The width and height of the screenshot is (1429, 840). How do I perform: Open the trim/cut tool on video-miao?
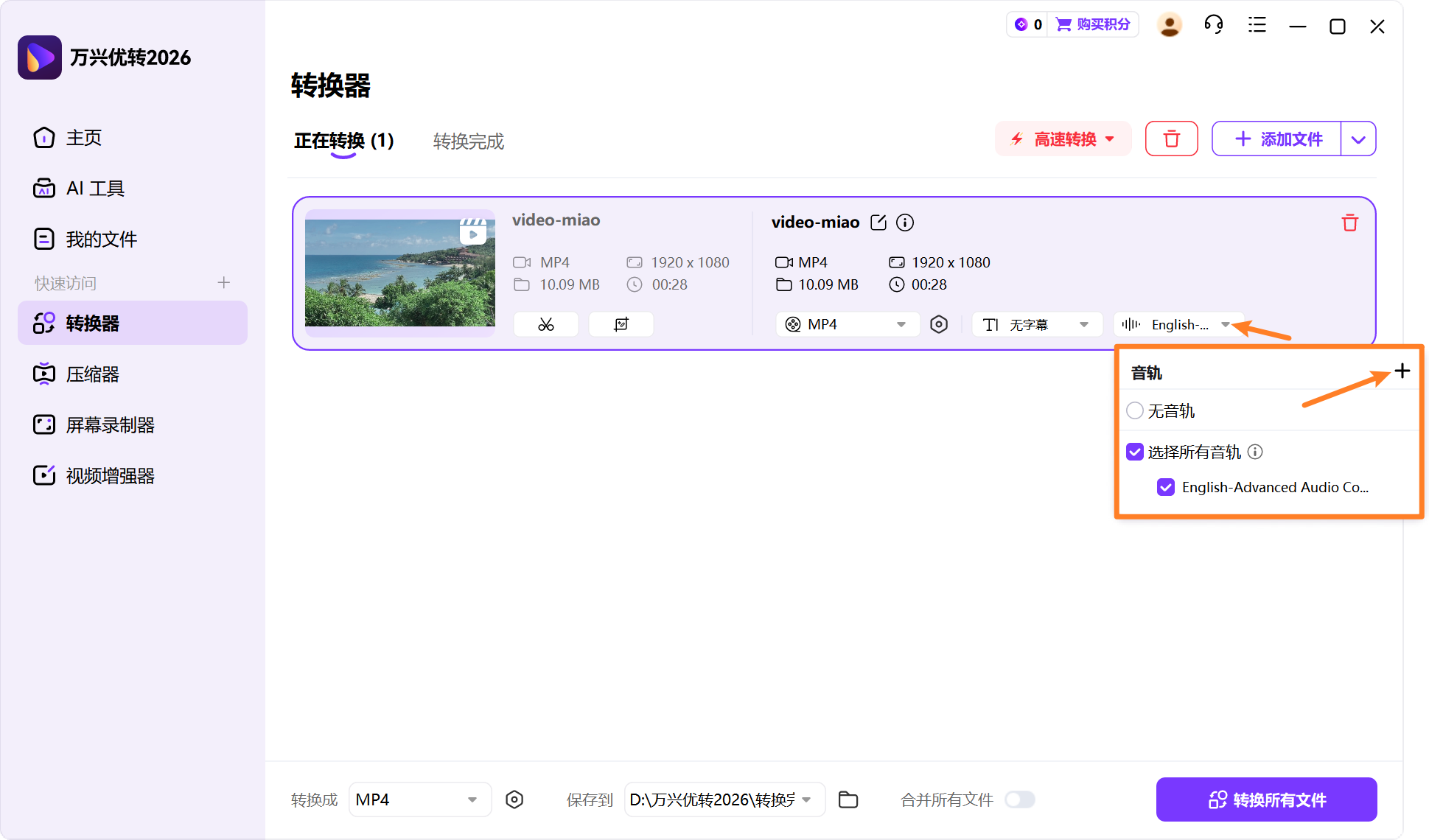545,323
